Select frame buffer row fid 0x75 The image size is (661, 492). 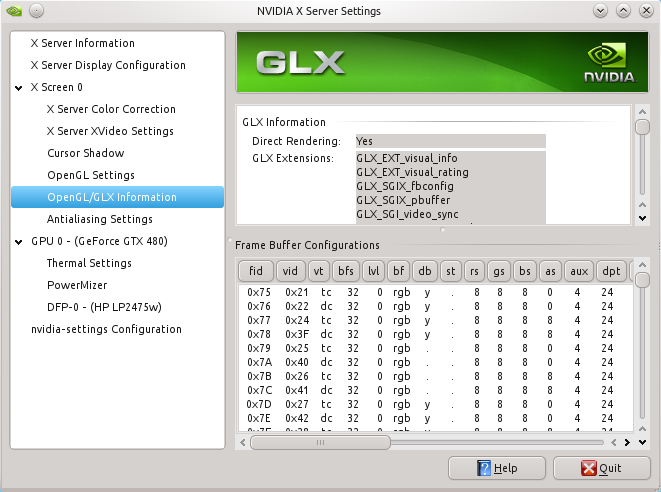click(x=435, y=292)
